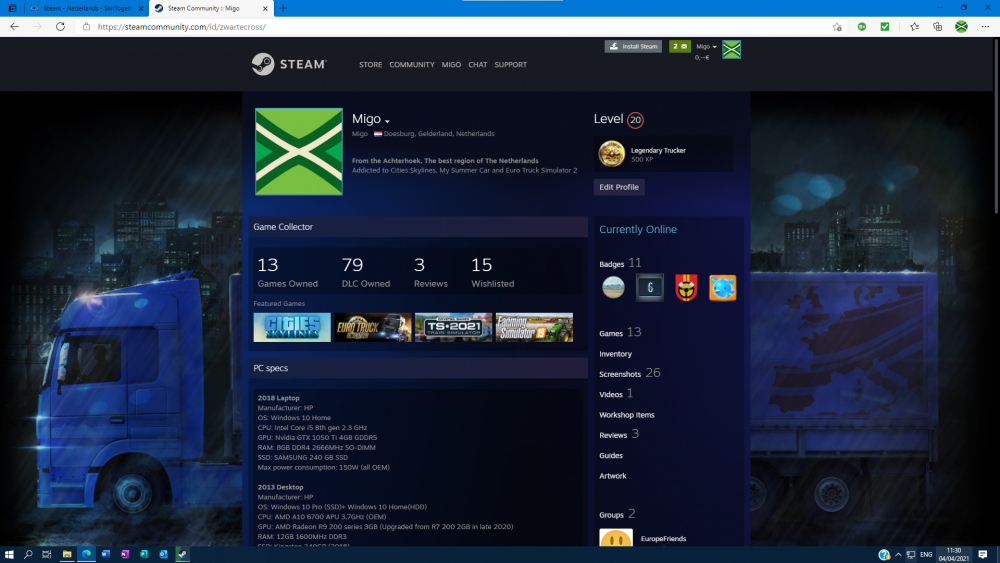Open the Games 13 sidebar link
The image size is (1000, 563).
tap(620, 332)
